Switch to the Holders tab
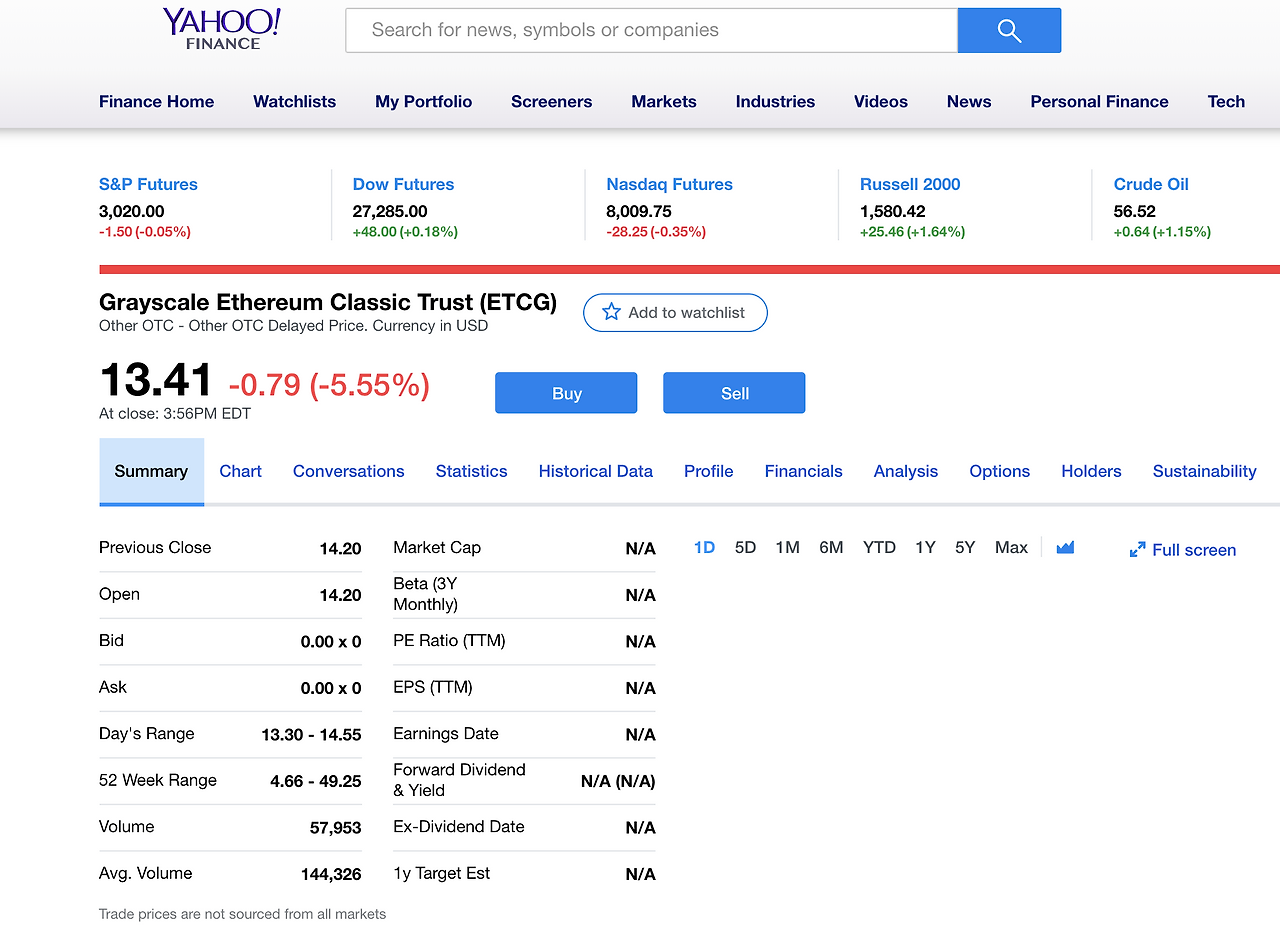 [x=1091, y=471]
